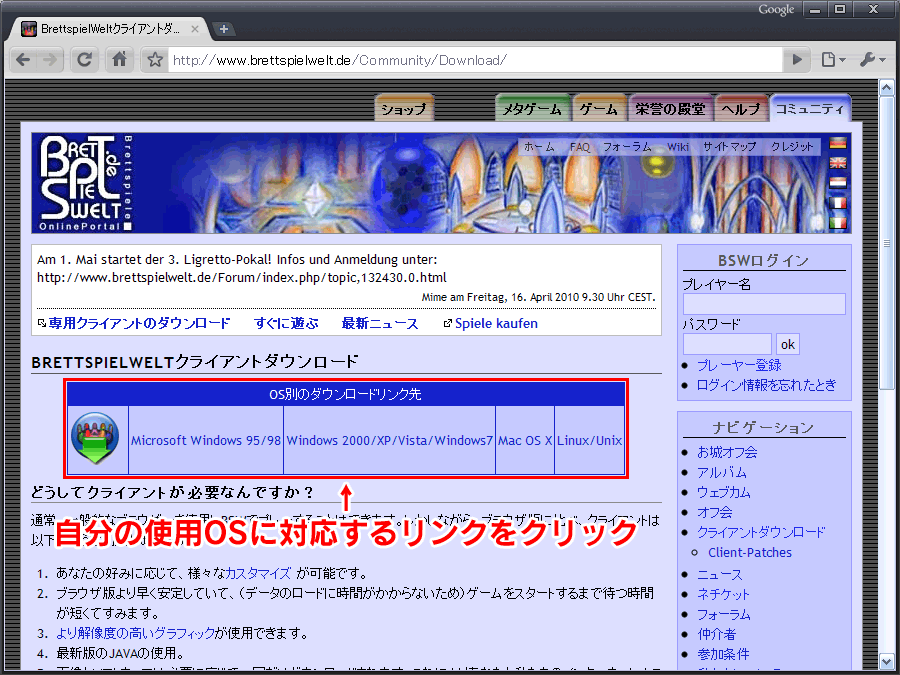This screenshot has height=675, width=900.
Task: Go forward with the browser forward arrow
Action: click(x=51, y=59)
